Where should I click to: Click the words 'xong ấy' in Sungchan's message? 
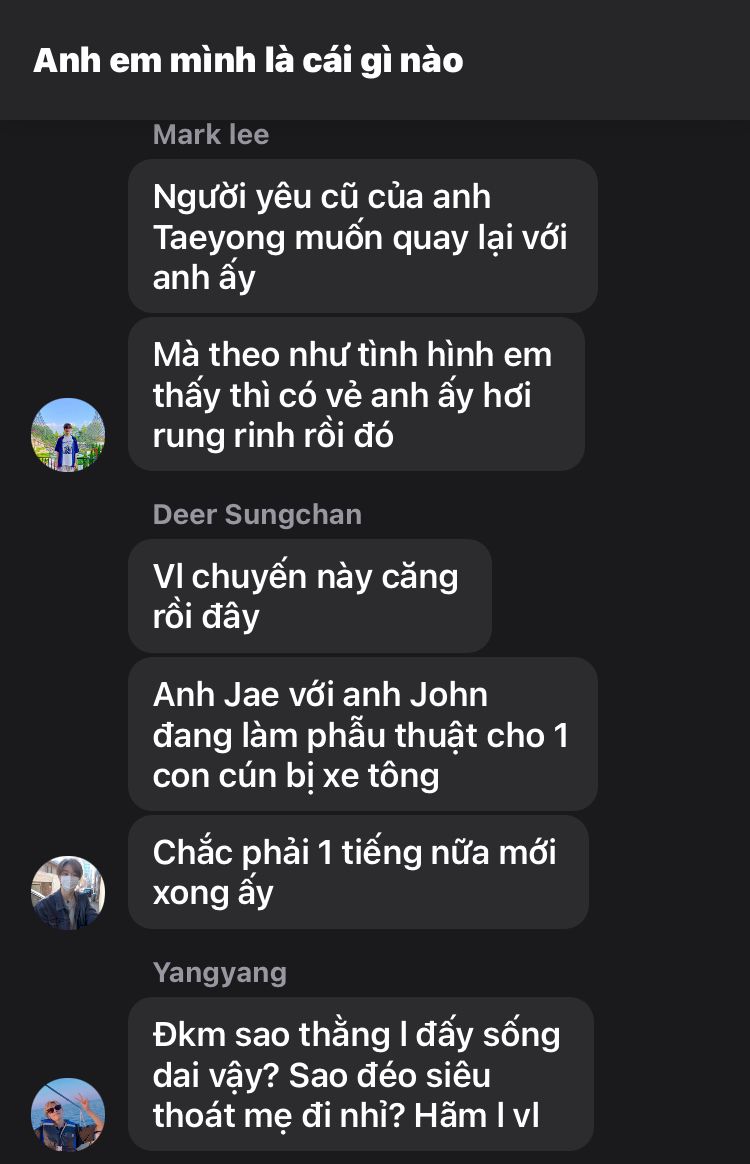(213, 893)
